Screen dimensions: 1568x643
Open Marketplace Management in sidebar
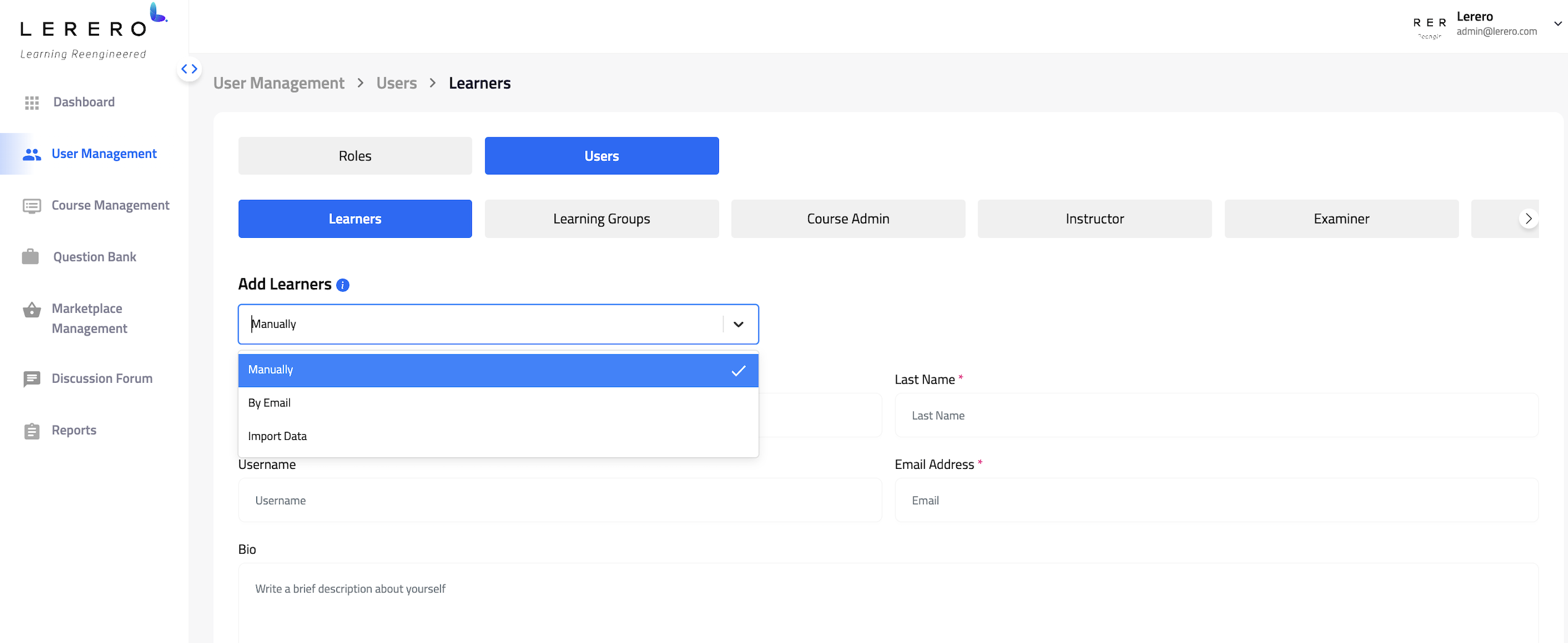click(90, 318)
